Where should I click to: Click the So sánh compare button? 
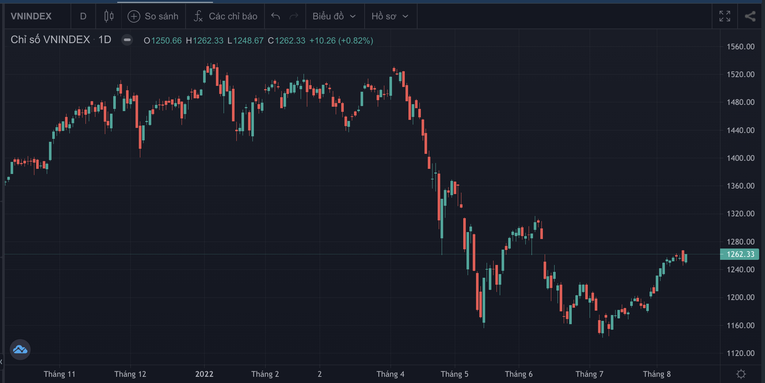153,16
